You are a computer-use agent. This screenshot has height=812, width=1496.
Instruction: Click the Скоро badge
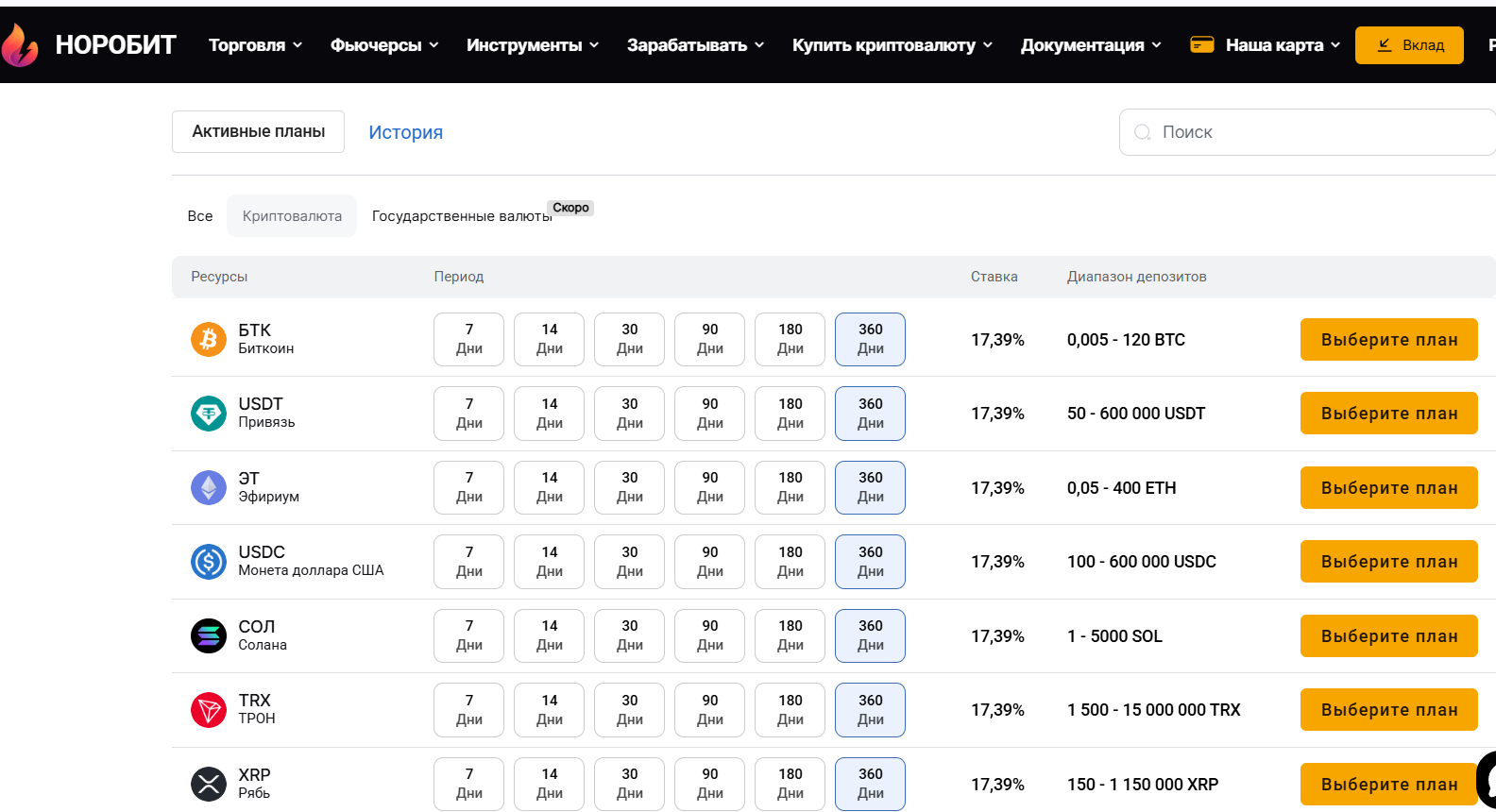pos(570,208)
